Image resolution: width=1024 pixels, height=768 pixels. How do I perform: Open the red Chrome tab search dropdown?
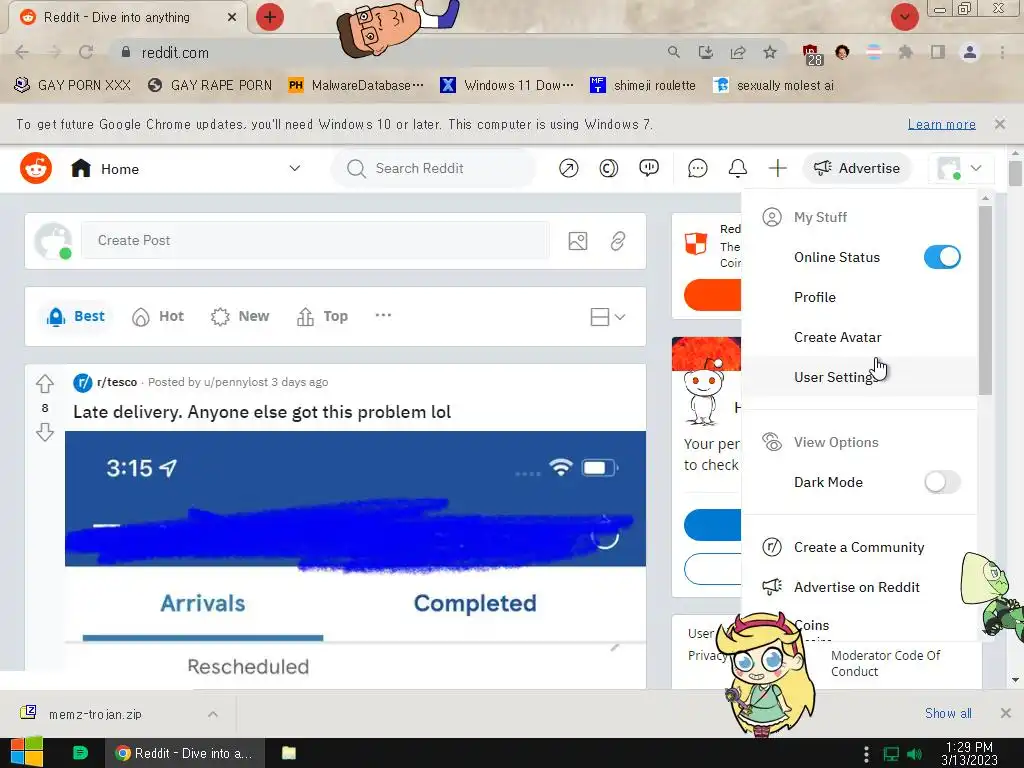click(x=904, y=17)
